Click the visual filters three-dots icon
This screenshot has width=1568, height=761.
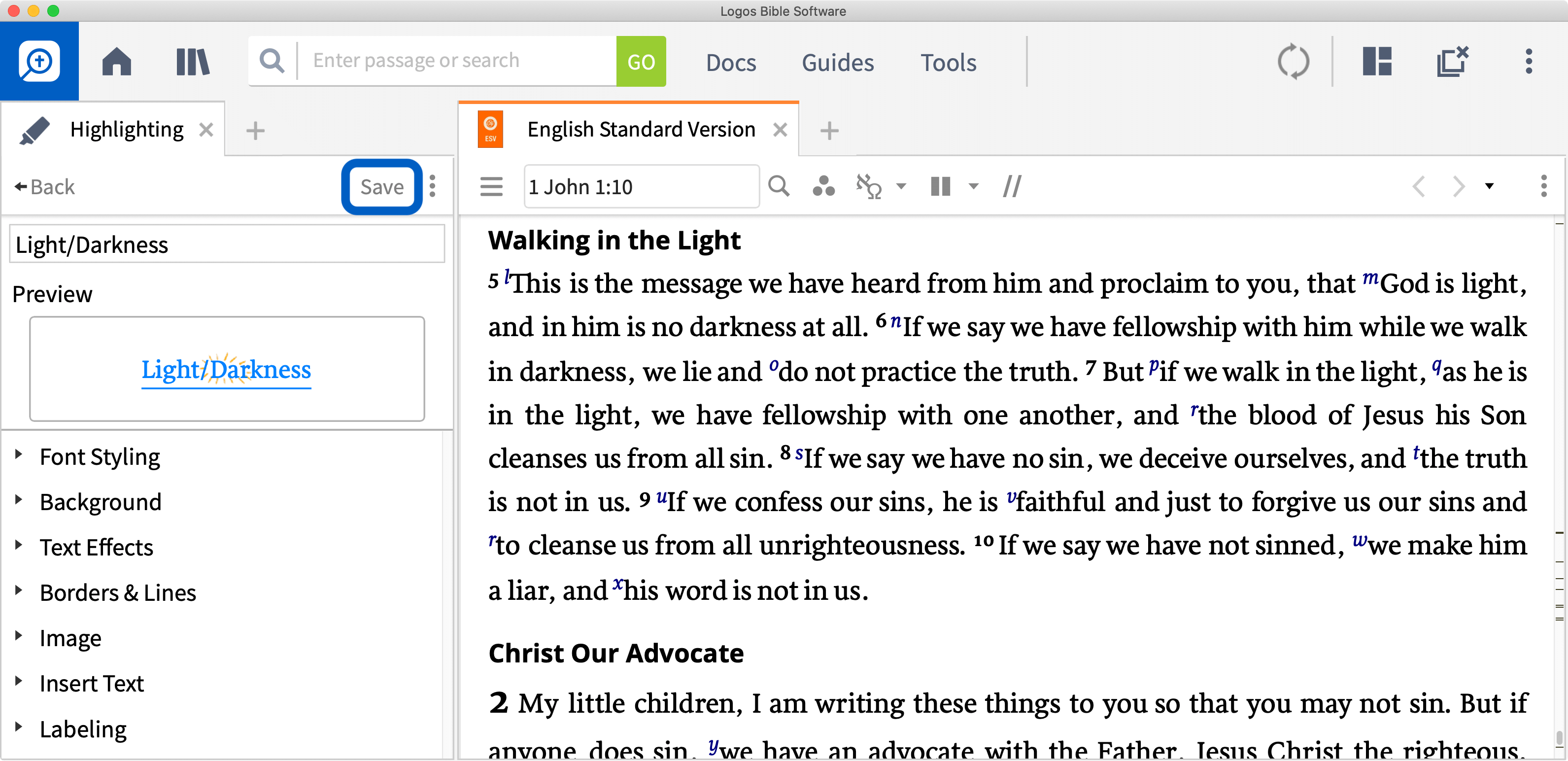coord(823,186)
